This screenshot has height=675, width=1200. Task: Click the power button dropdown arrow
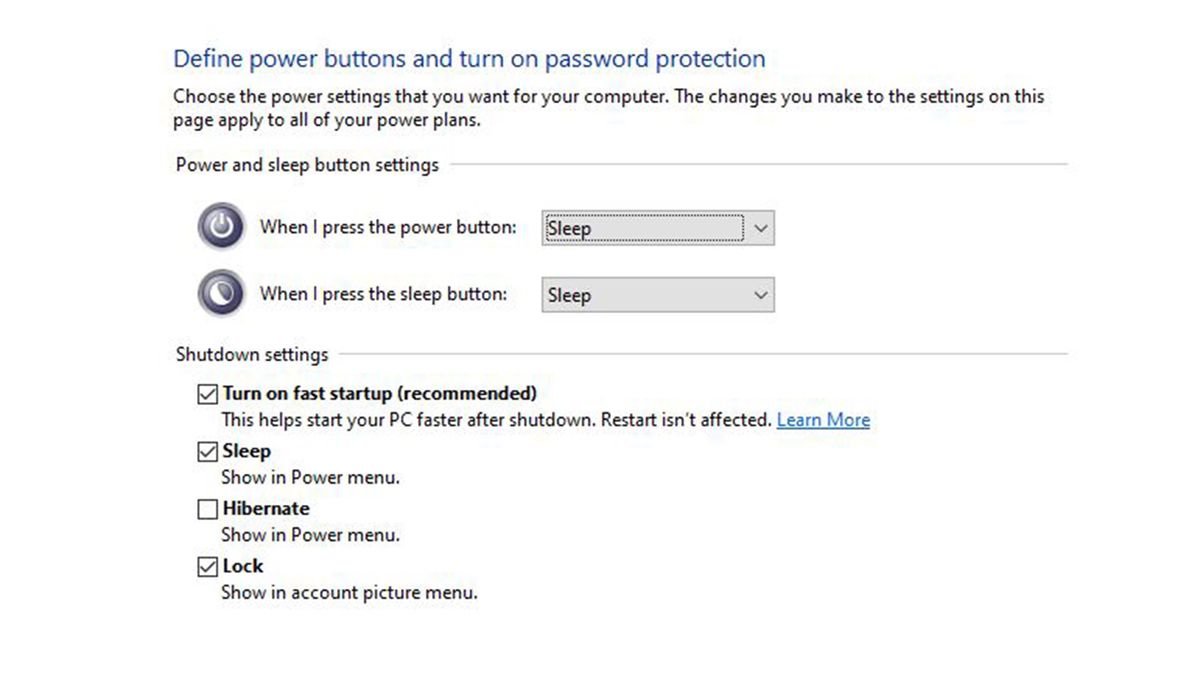[x=761, y=228]
